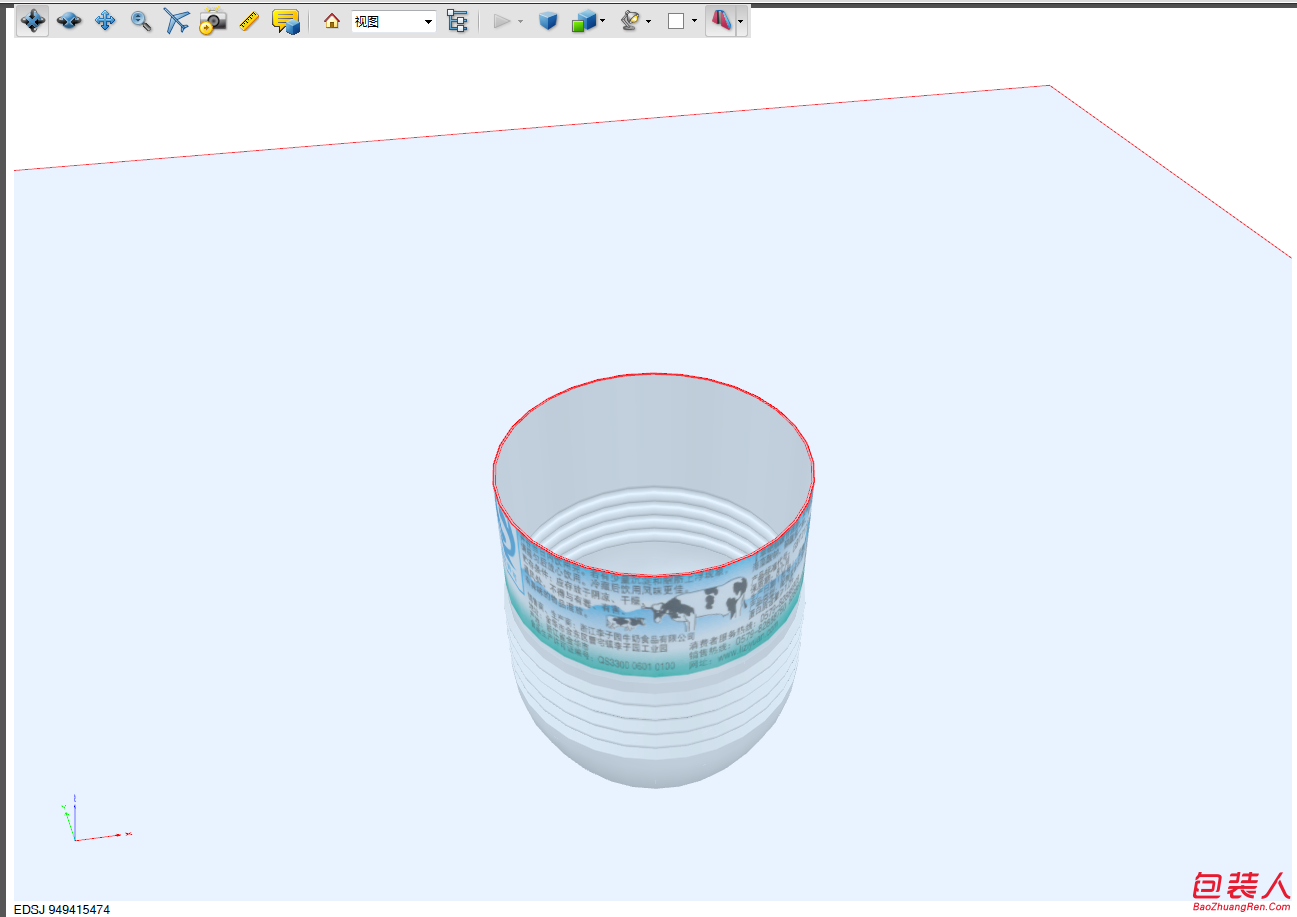
Task: Expand the background color dropdown arrow
Action: coord(694,21)
